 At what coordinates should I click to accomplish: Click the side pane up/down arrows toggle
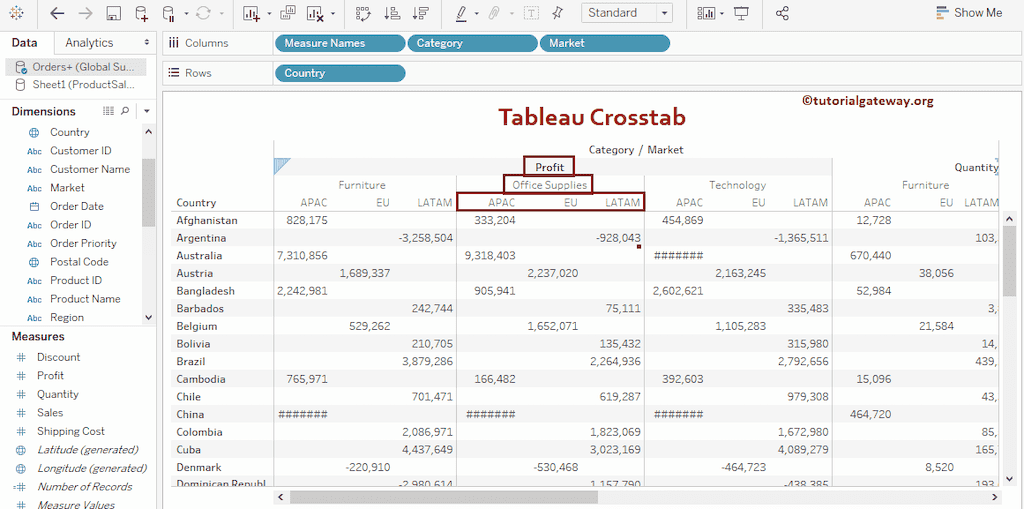point(146,42)
